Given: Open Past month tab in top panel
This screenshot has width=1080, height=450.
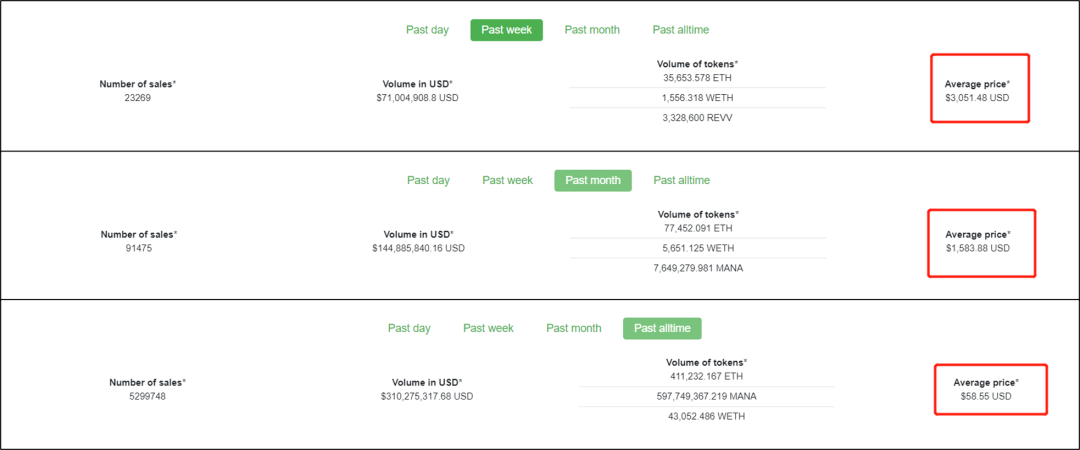Looking at the screenshot, I should click(x=592, y=30).
